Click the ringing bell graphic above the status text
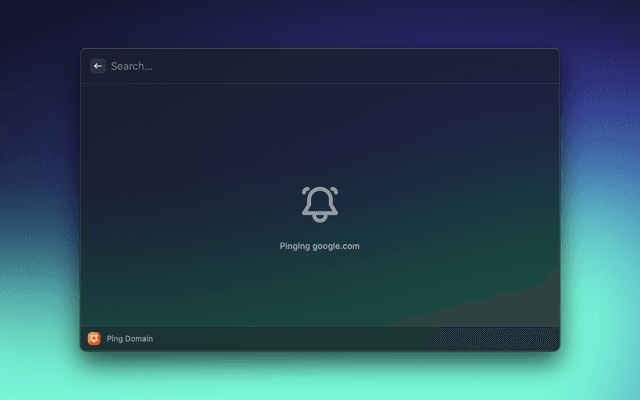The height and width of the screenshot is (400, 640). 320,203
